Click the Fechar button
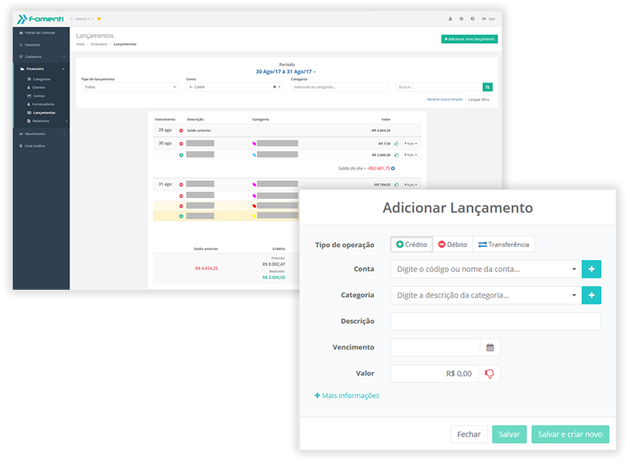Image resolution: width=630 pixels, height=464 pixels. 469,434
